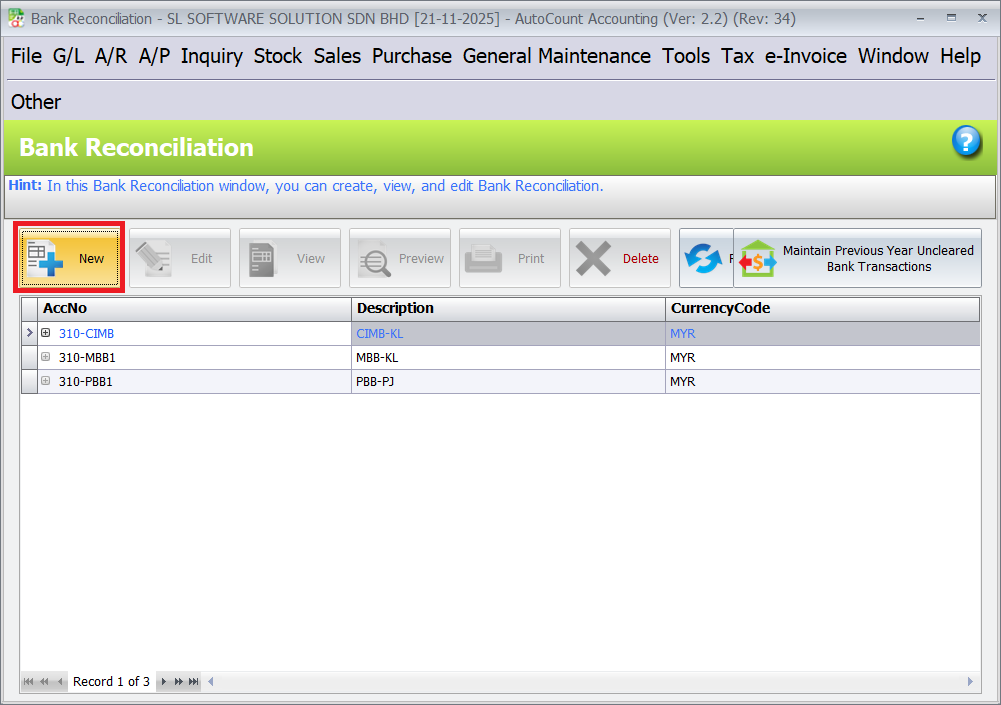Select the MBB-KL description cell
1001x705 pixels.
(380, 357)
